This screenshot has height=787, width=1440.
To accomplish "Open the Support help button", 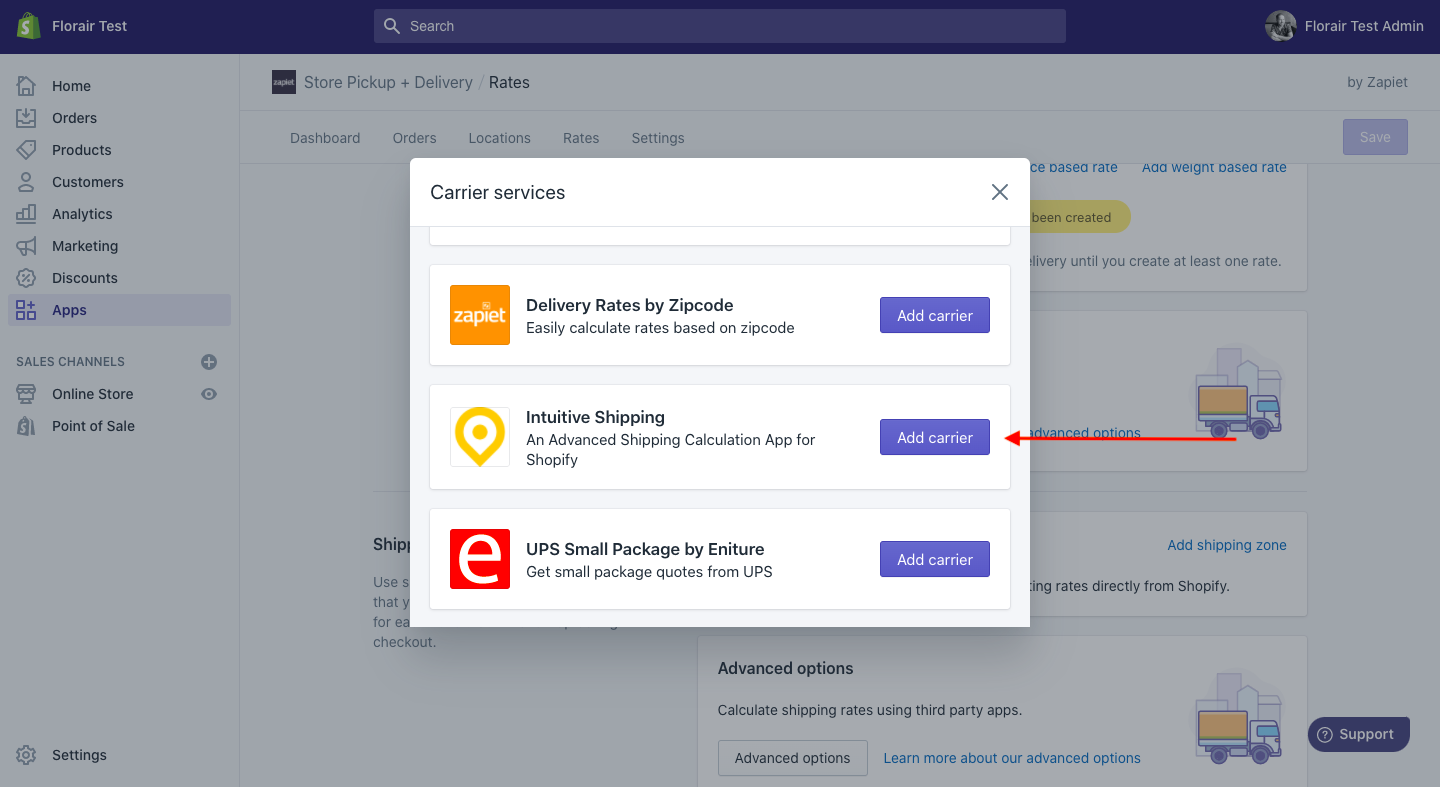I will (x=1359, y=734).
